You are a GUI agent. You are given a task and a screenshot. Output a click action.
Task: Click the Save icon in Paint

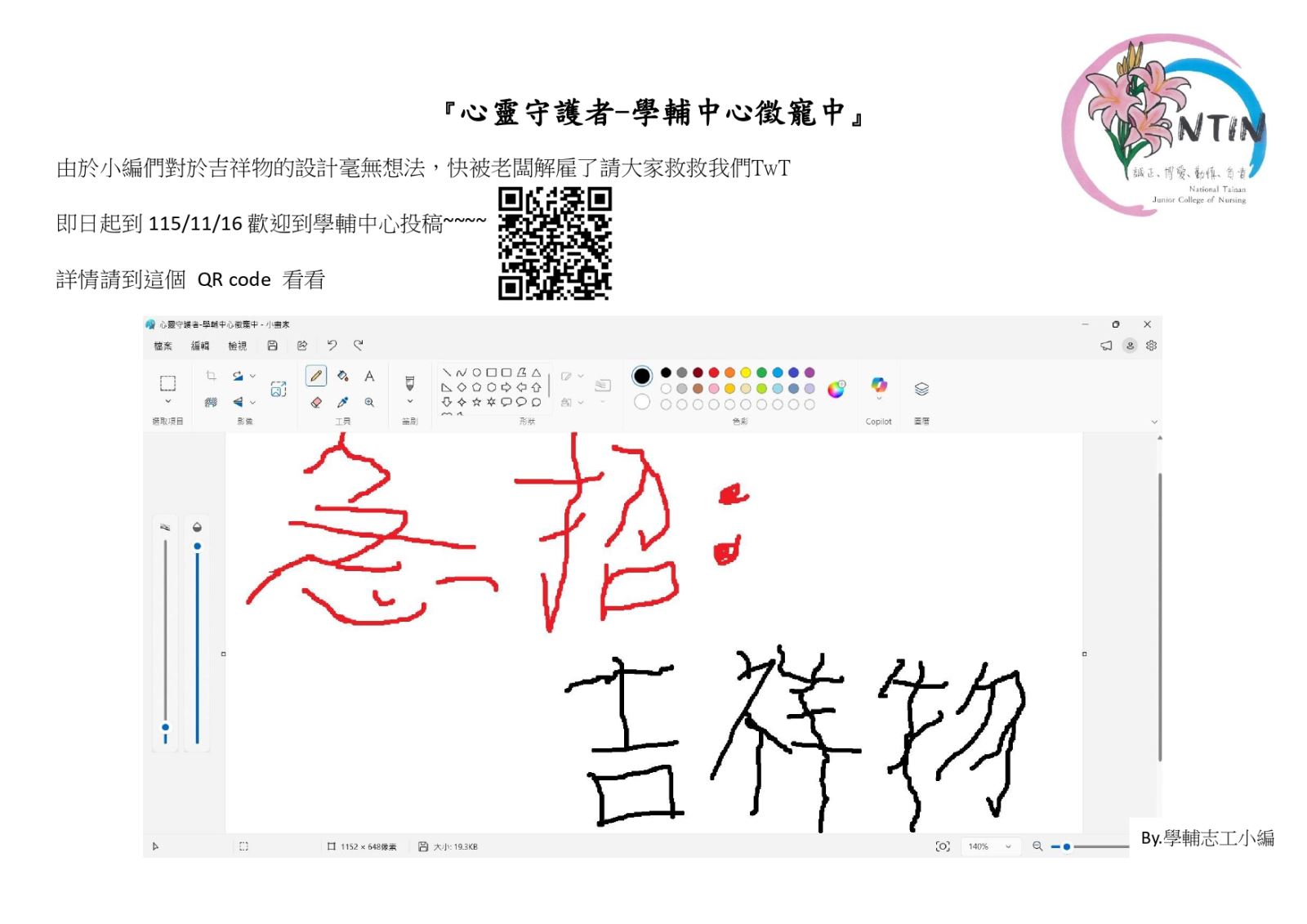tap(273, 346)
